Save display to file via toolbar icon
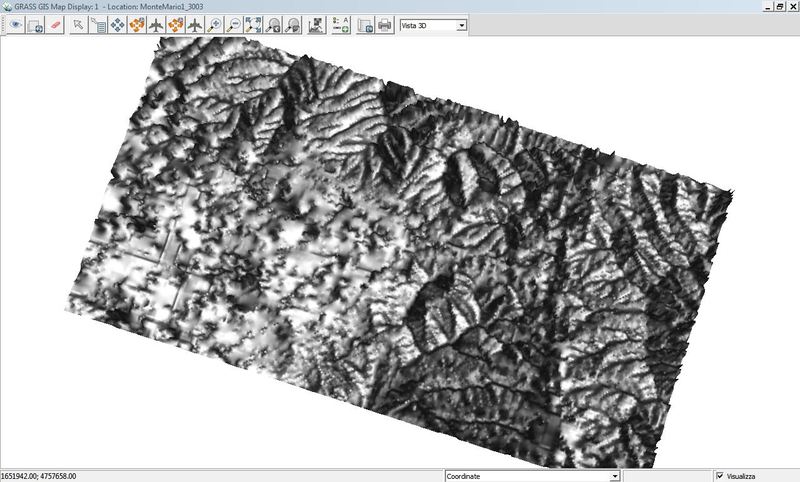Image resolution: width=800 pixels, height=482 pixels. 365,25
